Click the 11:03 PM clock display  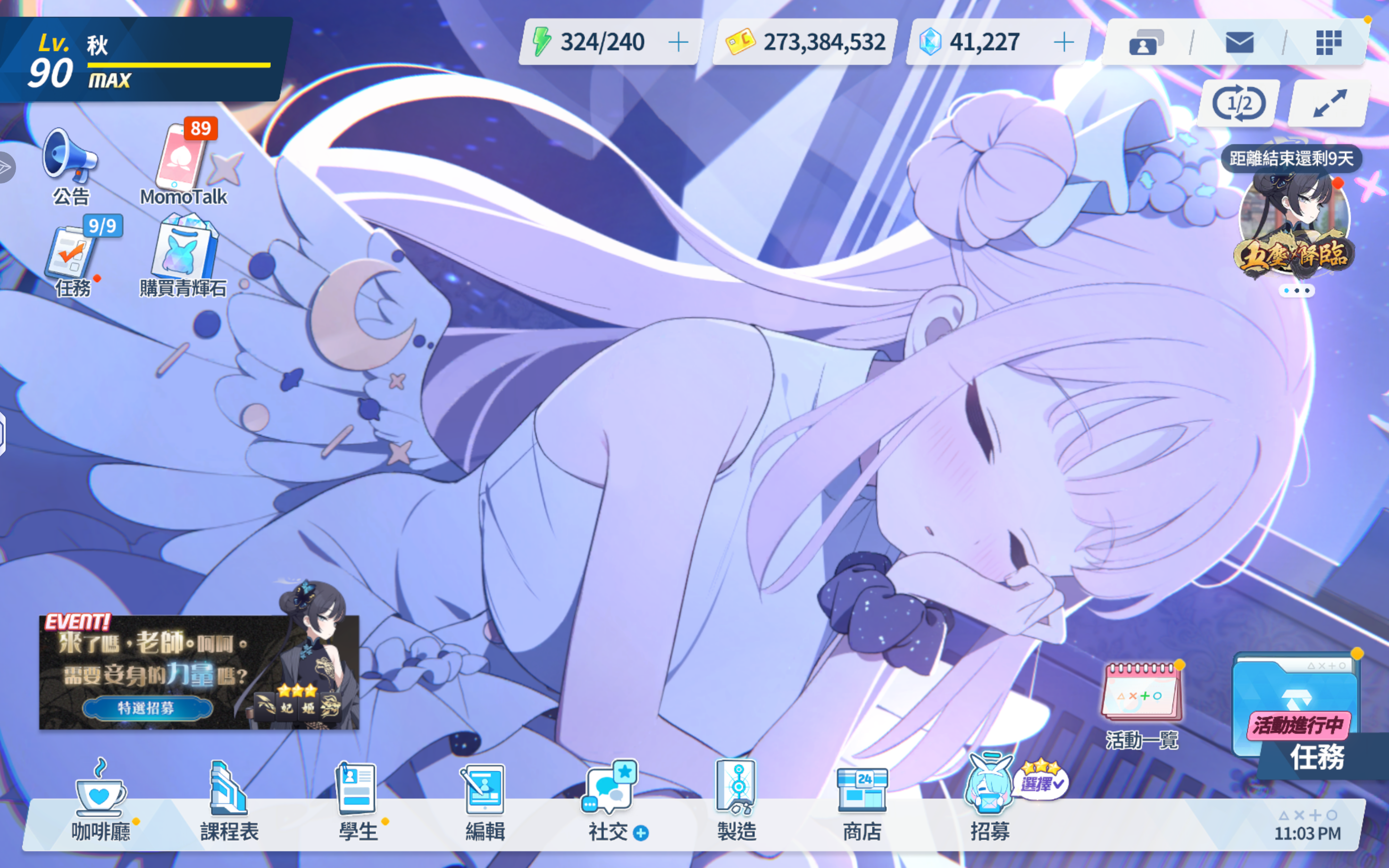point(1308,833)
